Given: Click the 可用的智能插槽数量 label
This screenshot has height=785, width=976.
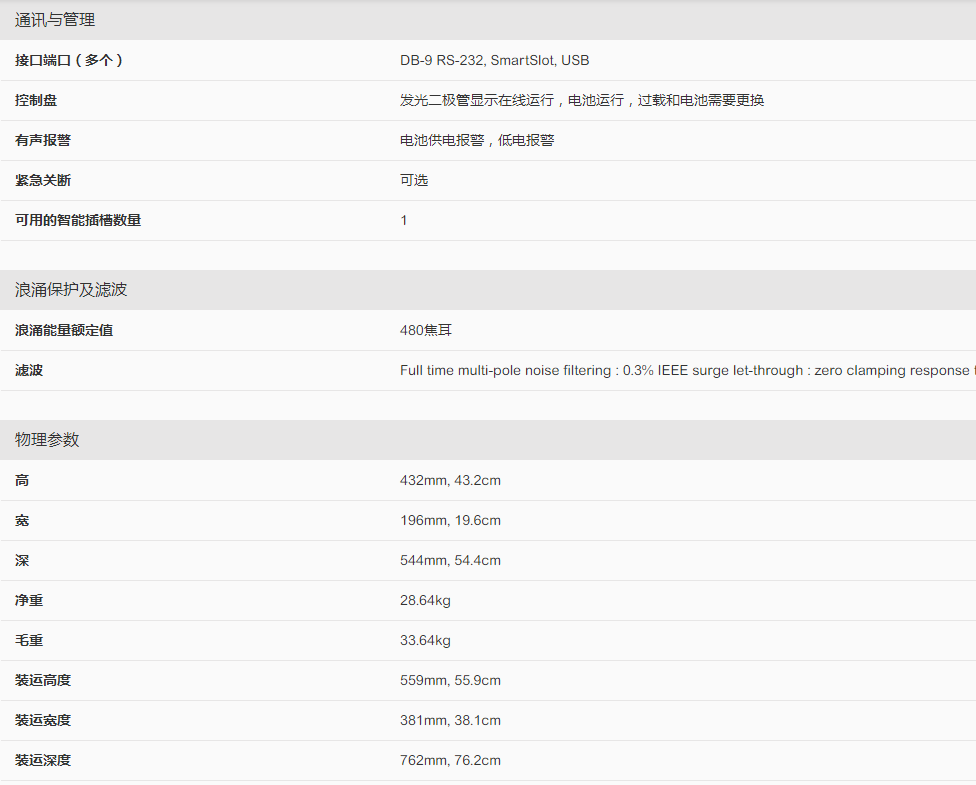Looking at the screenshot, I should click(x=78, y=220).
